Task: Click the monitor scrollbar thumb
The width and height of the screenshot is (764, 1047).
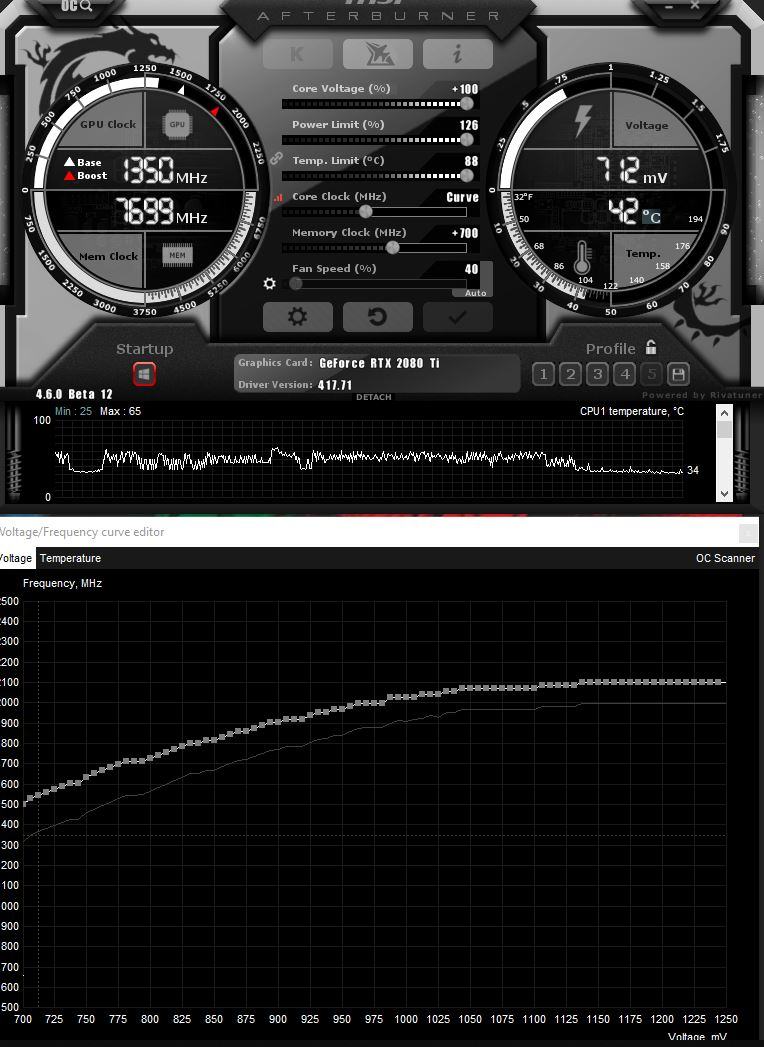Action: tap(725, 429)
